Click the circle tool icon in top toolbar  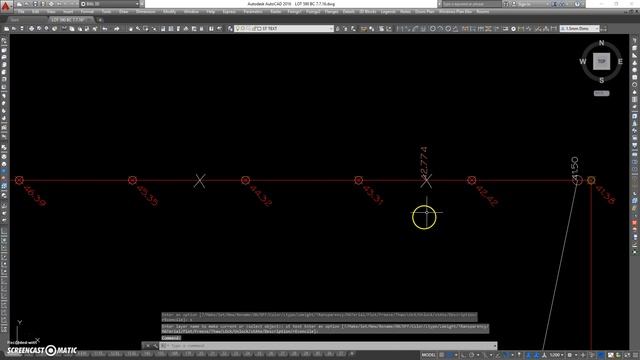[433, 29]
